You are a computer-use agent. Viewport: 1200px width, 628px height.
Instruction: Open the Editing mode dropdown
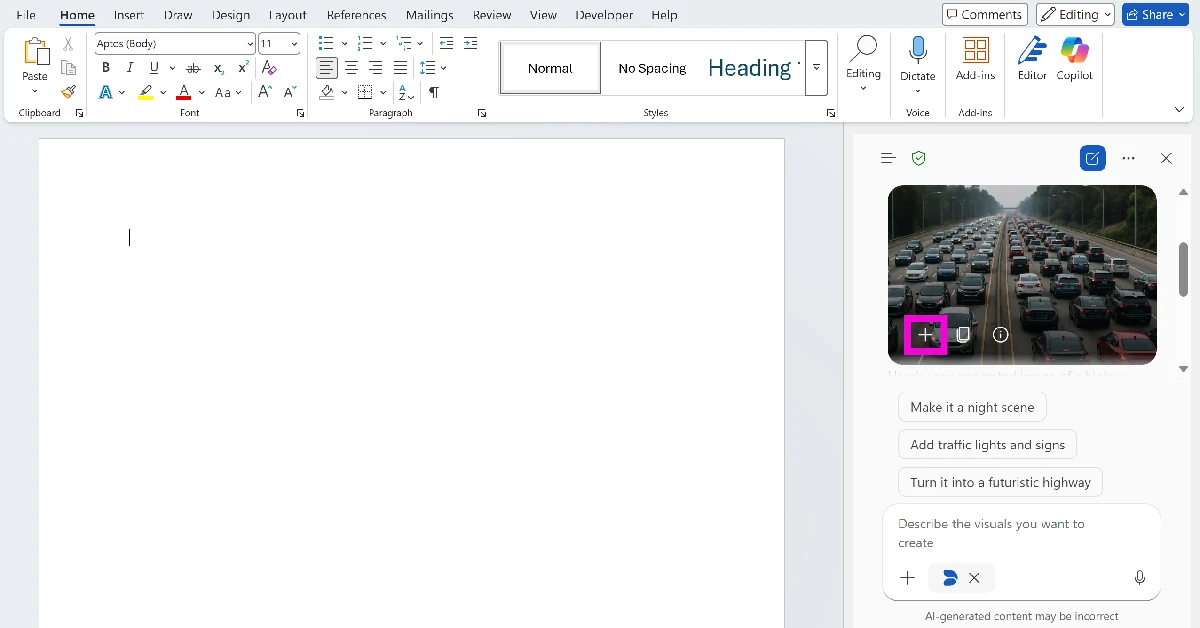1075,14
